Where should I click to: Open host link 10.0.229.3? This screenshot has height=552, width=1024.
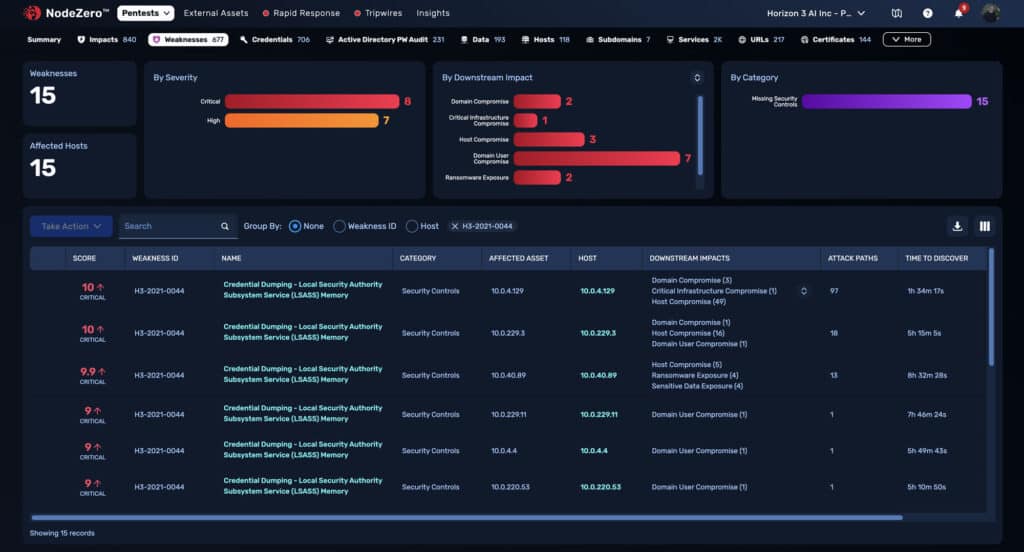(x=598, y=333)
